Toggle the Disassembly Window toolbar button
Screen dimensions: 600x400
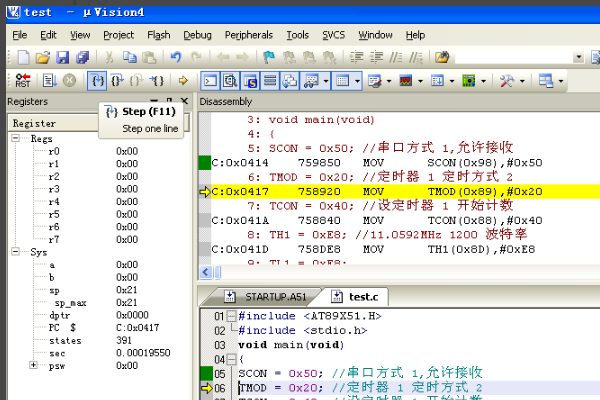point(229,80)
